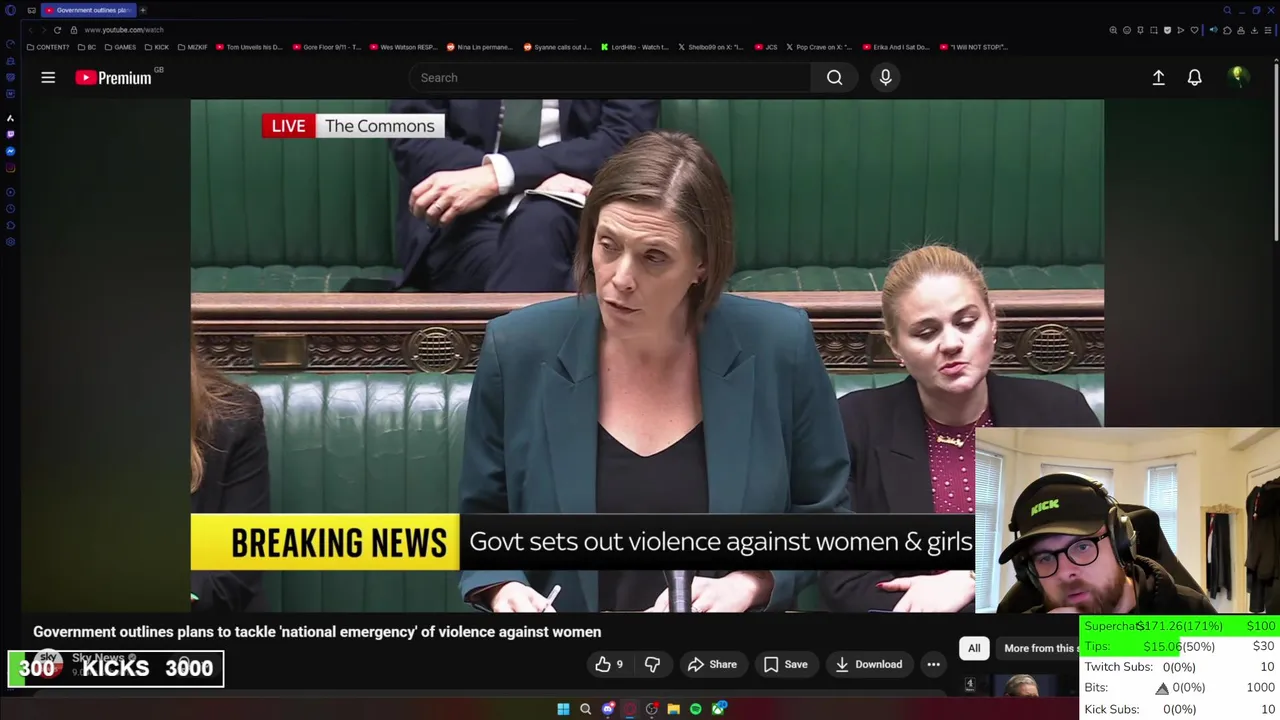Open 'Pop Crave on X' bookmark

[819, 47]
